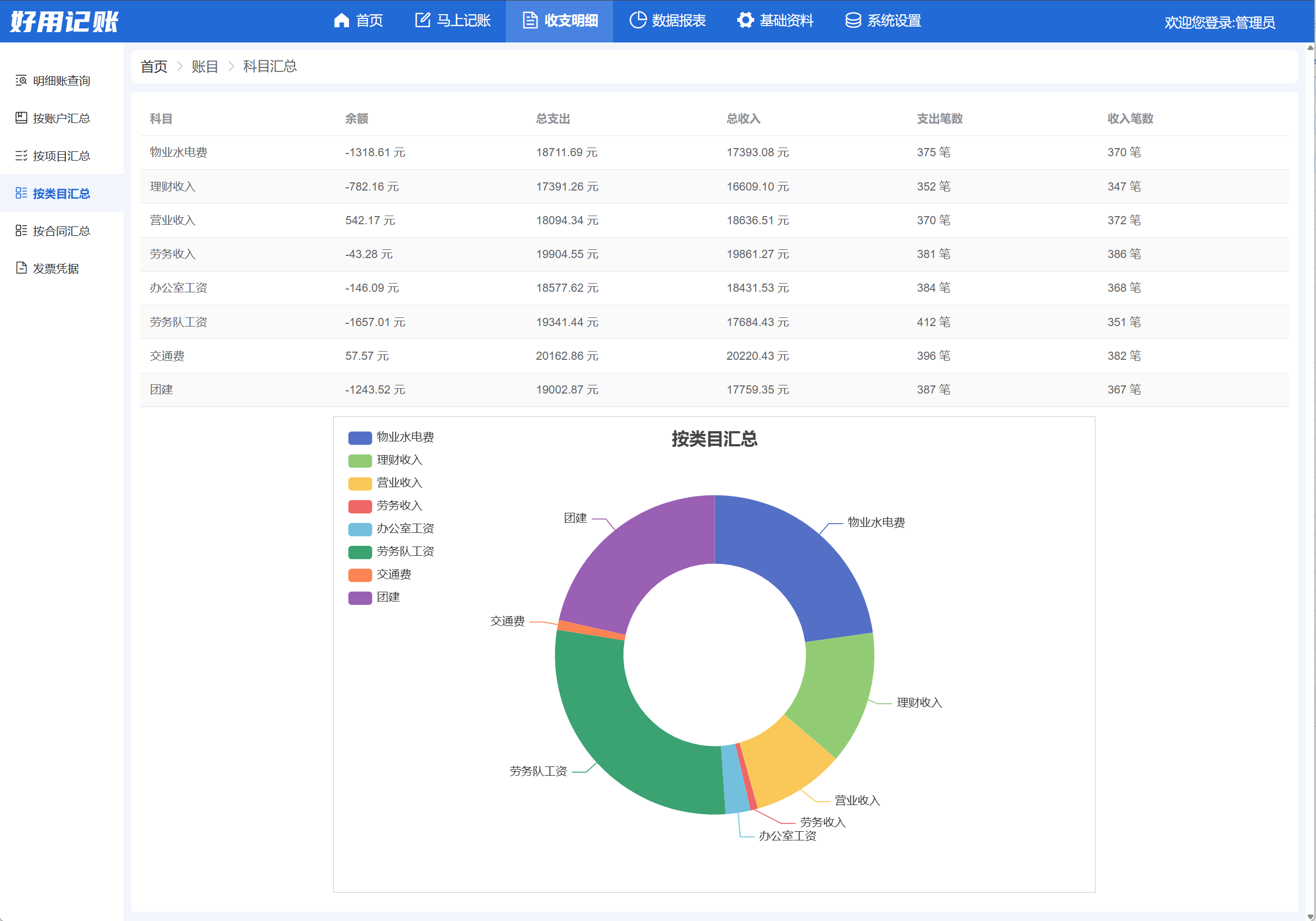Image resolution: width=1316 pixels, height=921 pixels.
Task: Open 明细账查询 in the sidebar
Action: point(62,81)
